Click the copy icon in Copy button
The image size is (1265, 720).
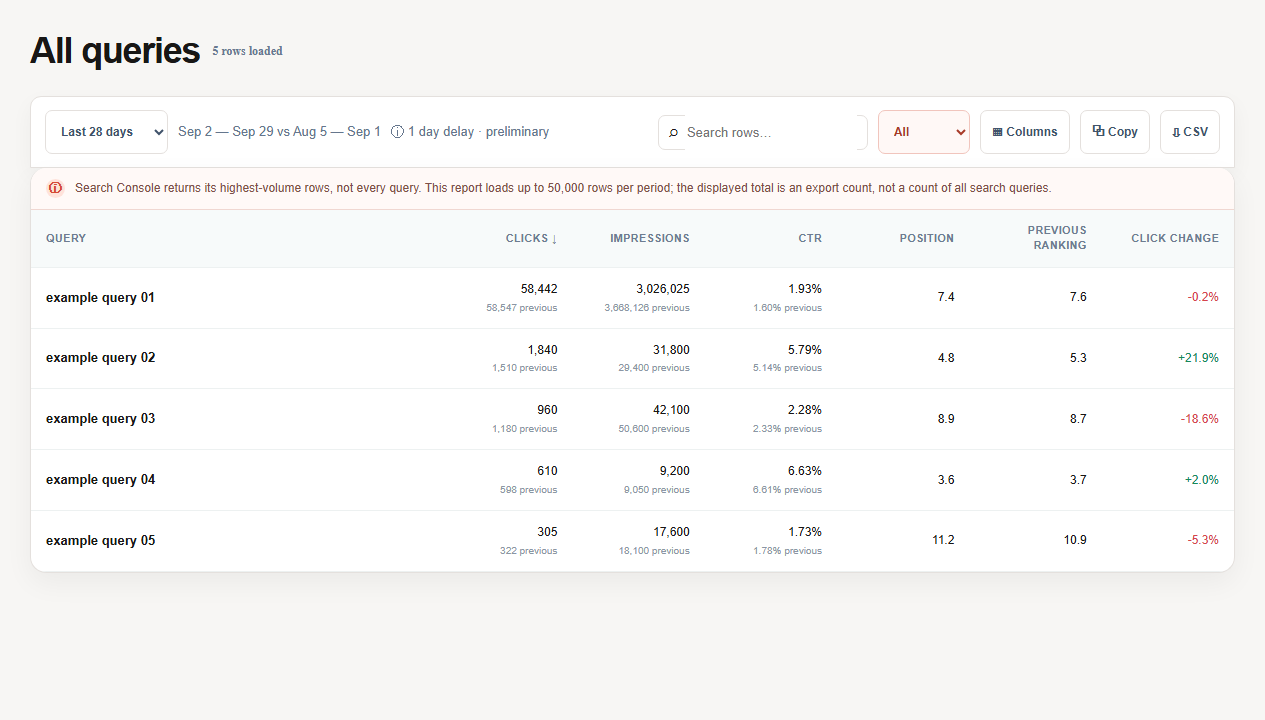pyautogui.click(x=1098, y=131)
